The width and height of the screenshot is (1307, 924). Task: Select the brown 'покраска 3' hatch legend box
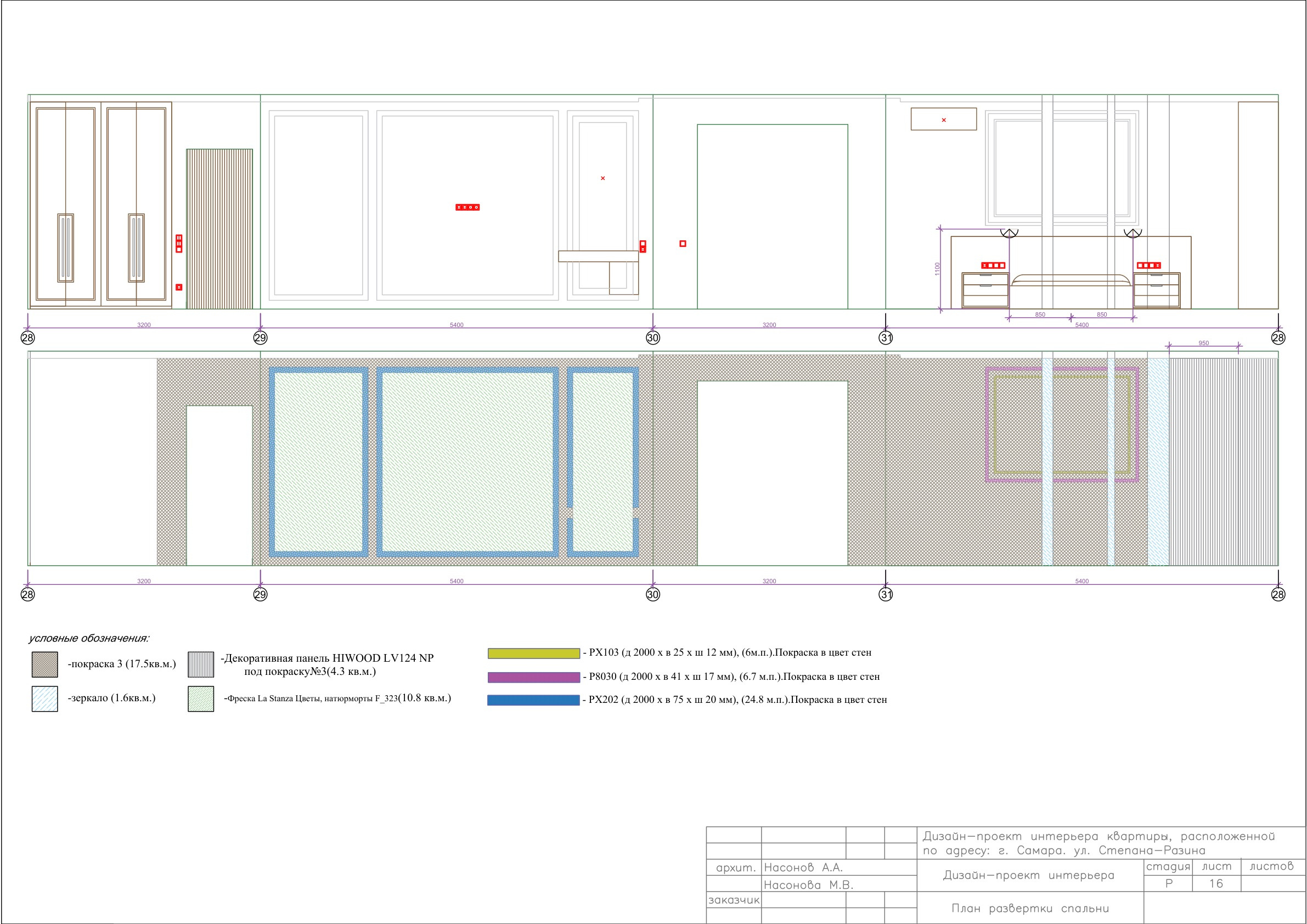pos(44,664)
